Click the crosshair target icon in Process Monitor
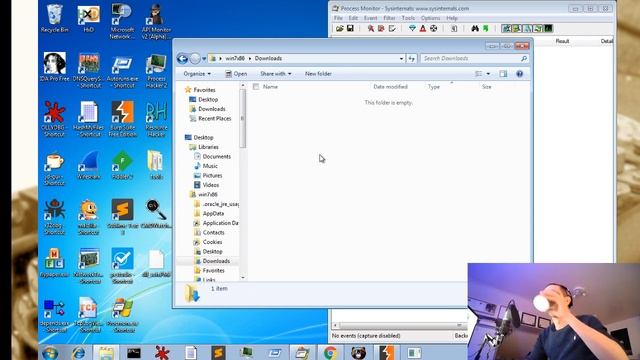 coord(433,29)
